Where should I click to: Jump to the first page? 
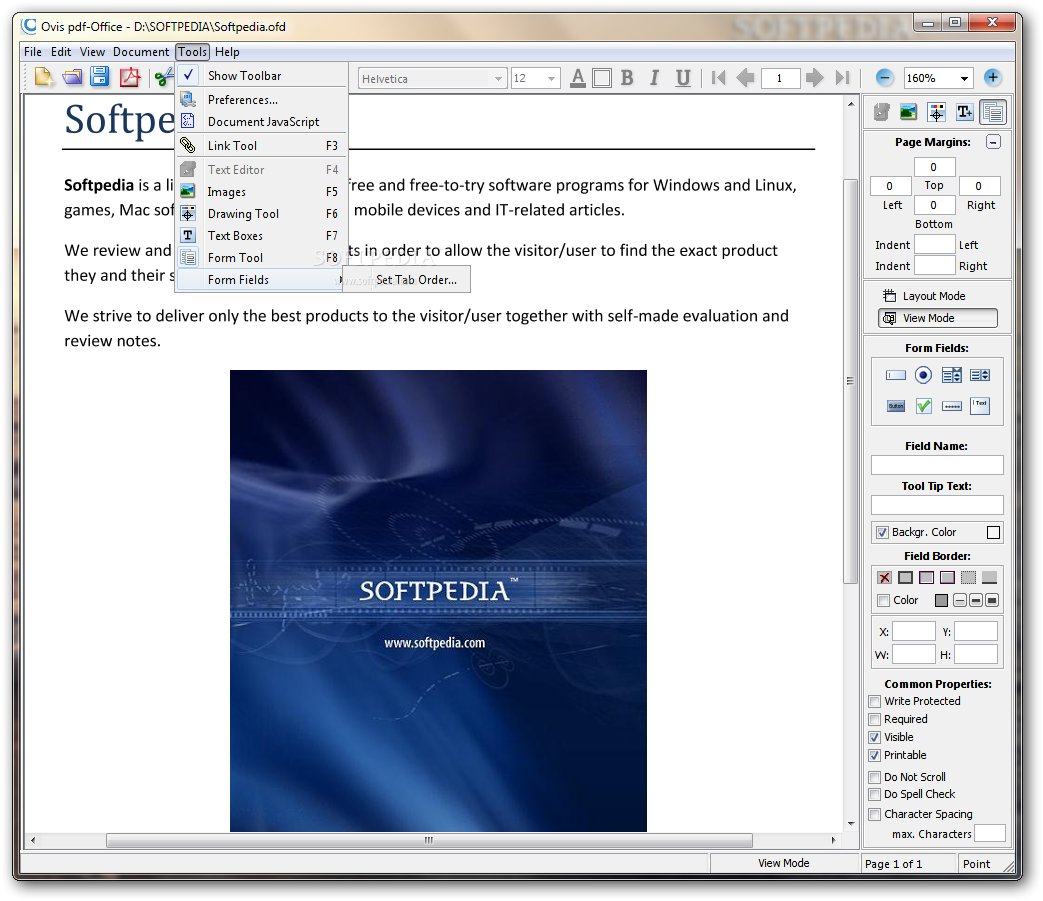point(718,78)
